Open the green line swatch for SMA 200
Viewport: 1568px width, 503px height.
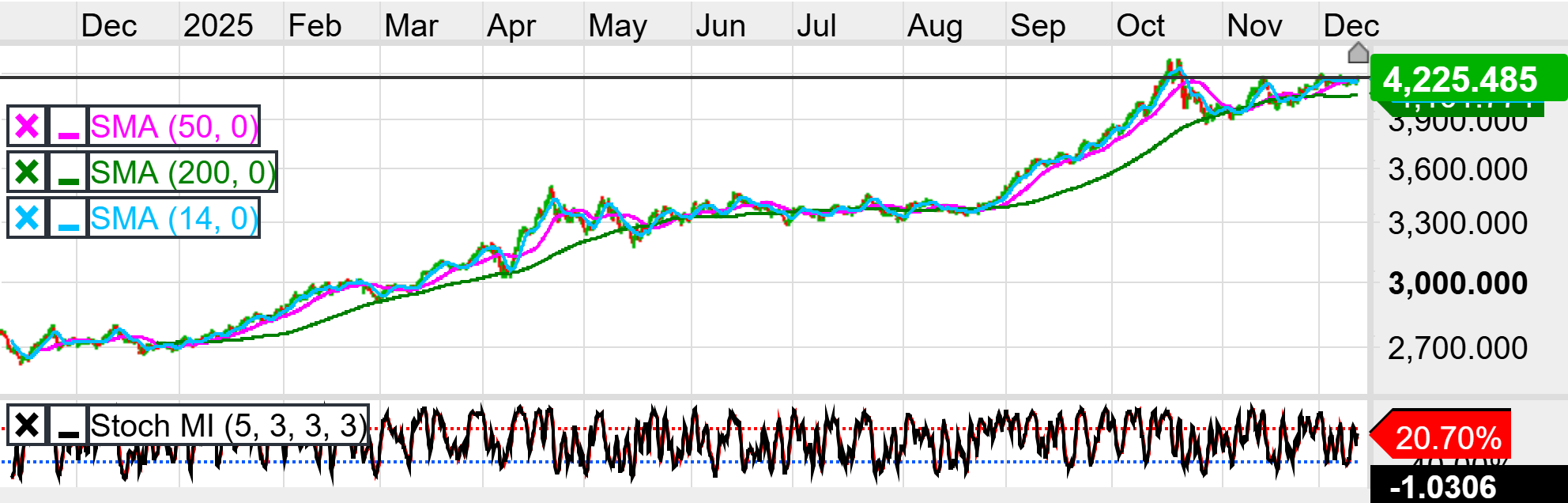(x=69, y=172)
